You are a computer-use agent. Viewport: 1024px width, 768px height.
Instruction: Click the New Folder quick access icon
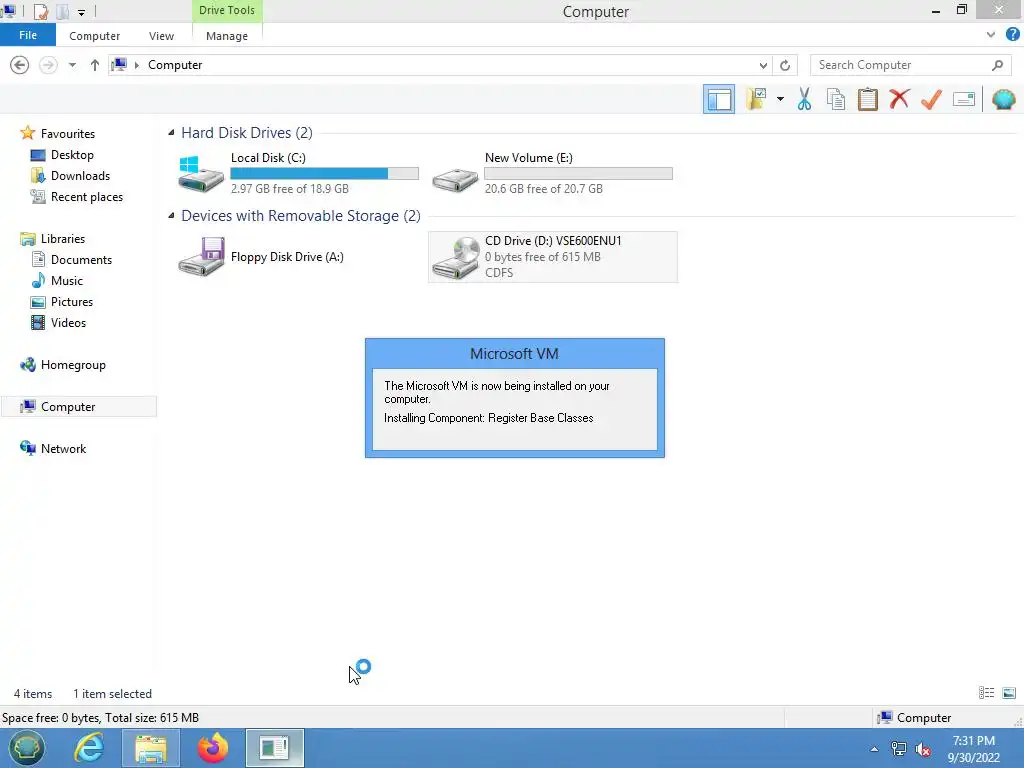point(63,11)
